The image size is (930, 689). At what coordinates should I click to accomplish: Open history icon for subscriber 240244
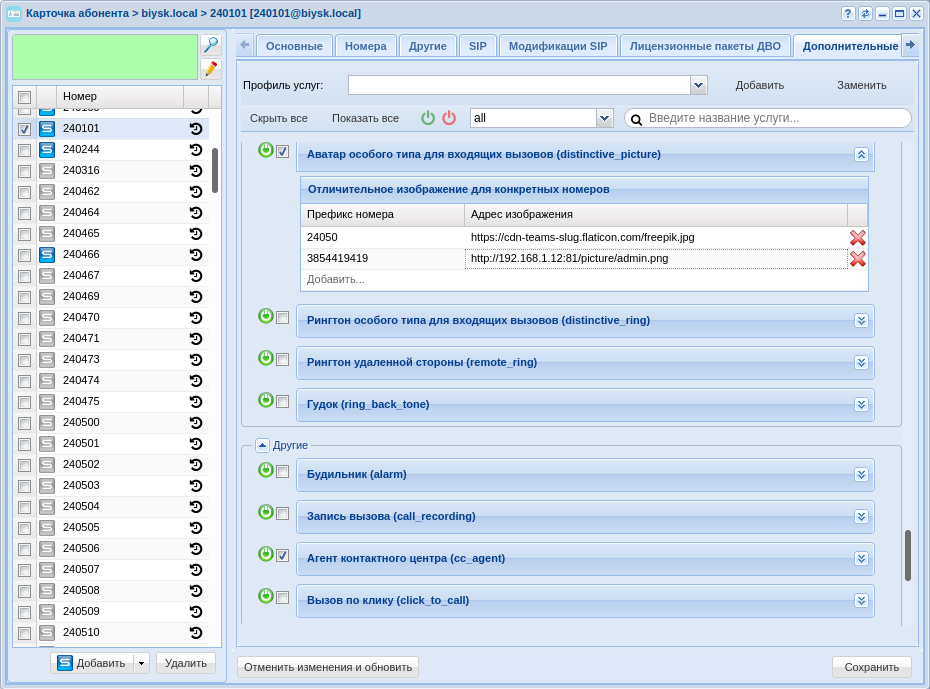(196, 150)
